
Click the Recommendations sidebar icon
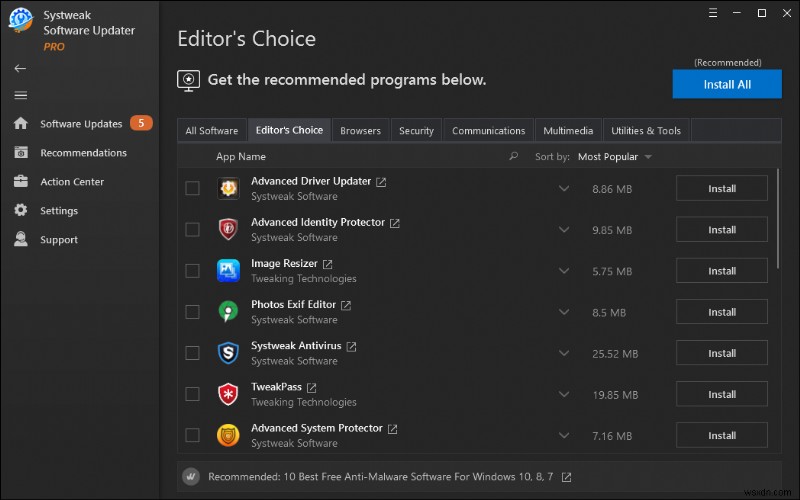21,153
